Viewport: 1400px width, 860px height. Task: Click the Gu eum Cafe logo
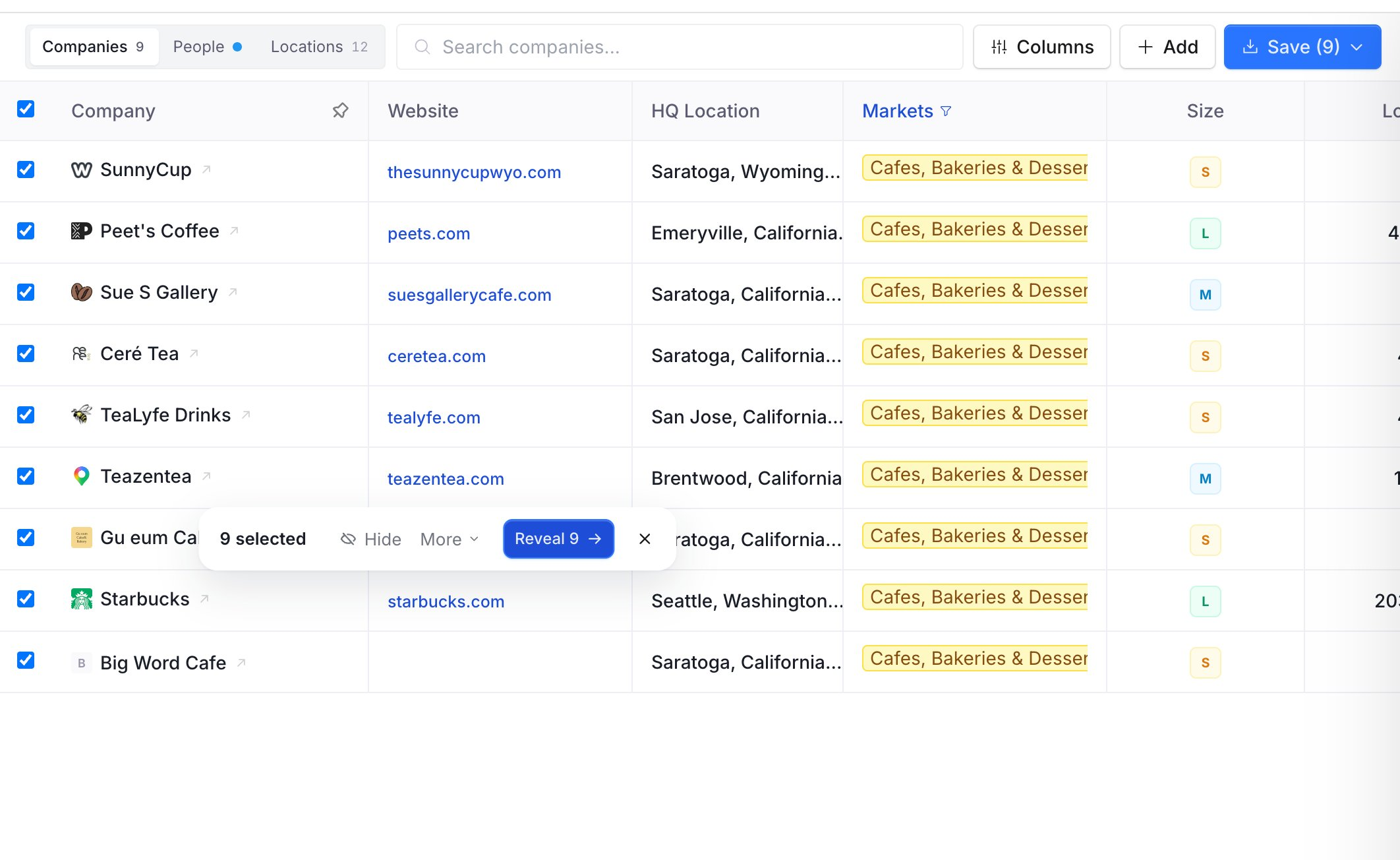[82, 537]
